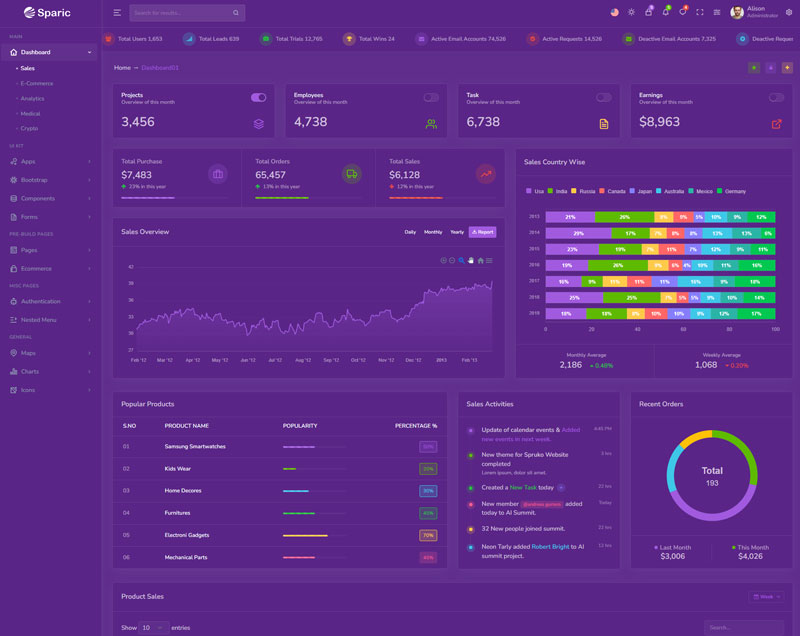
Task: Open the E-Commerce dashboard menu item
Action: (x=37, y=83)
